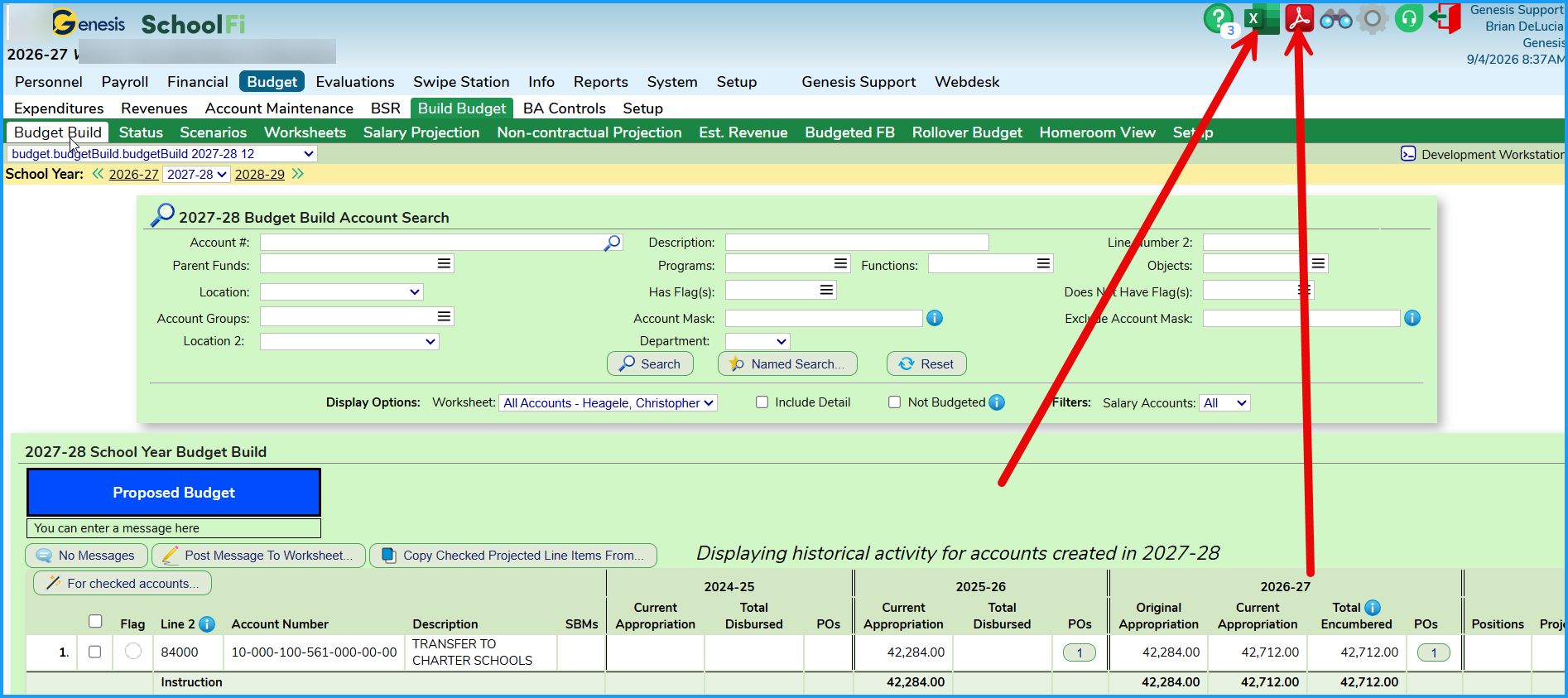Log out with the red exit icon
Screen dimensions: 1568x698
tap(1445, 18)
